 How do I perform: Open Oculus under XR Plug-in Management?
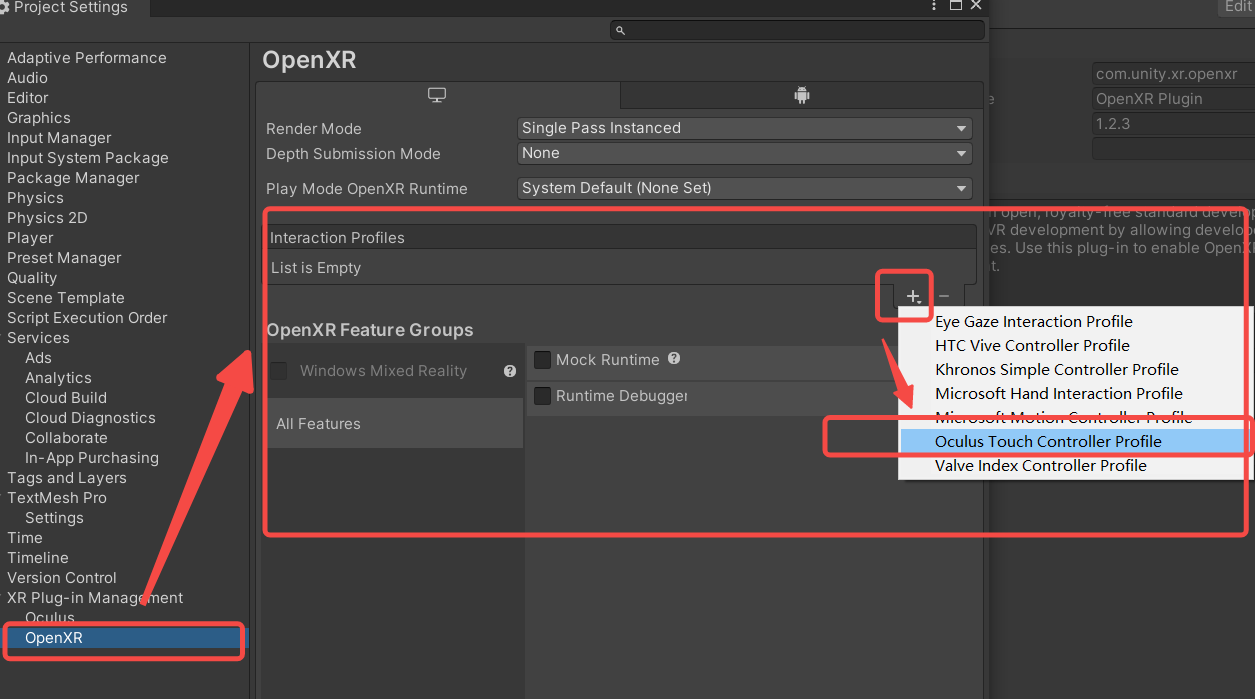pos(50,618)
